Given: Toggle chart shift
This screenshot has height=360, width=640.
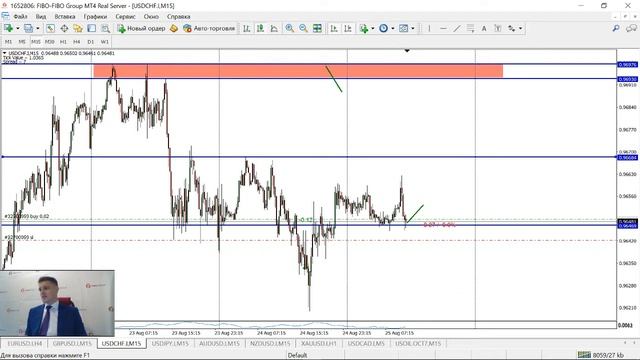Looking at the screenshot, I should 348,28.
